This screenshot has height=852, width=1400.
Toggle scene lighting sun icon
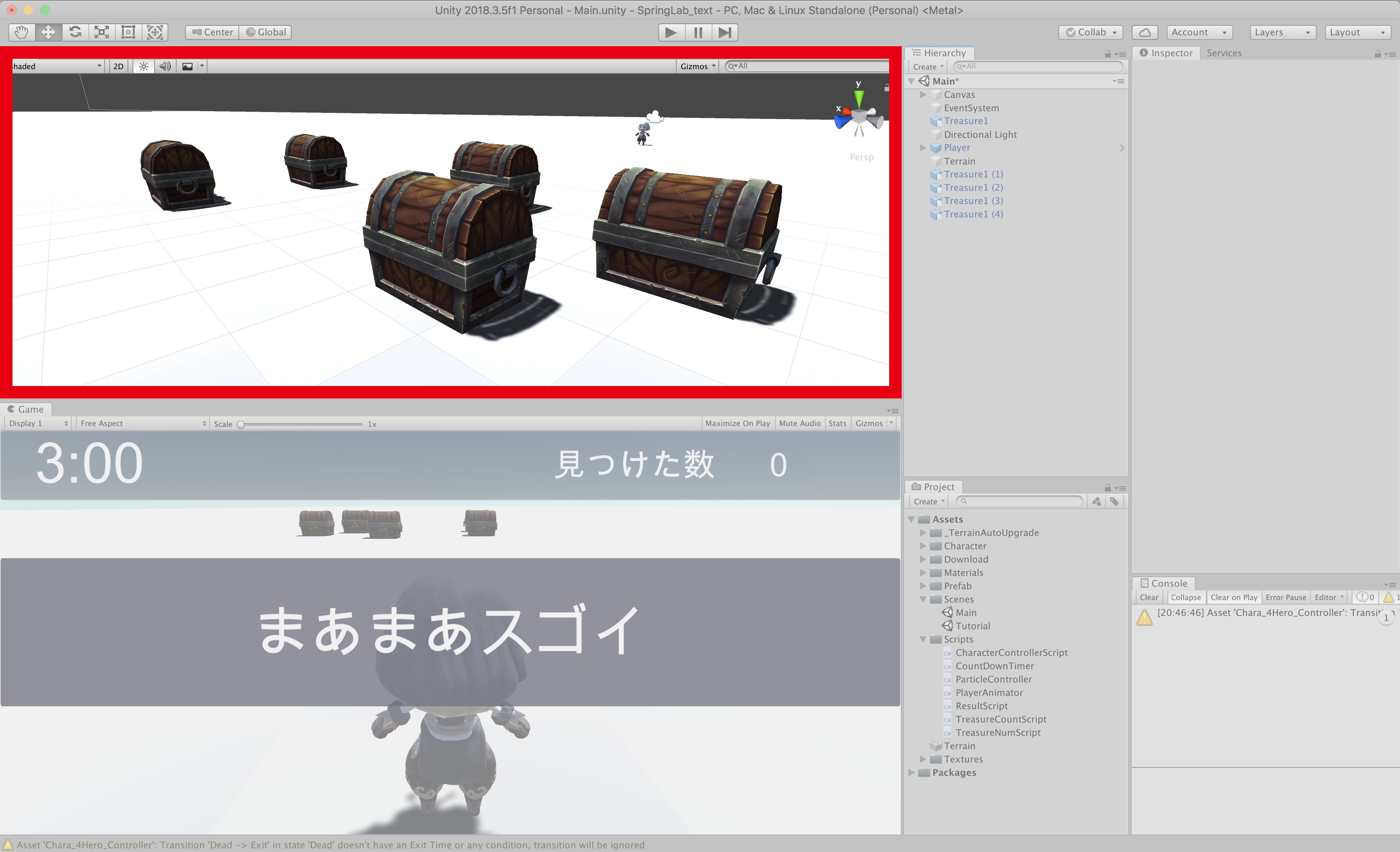(x=144, y=67)
